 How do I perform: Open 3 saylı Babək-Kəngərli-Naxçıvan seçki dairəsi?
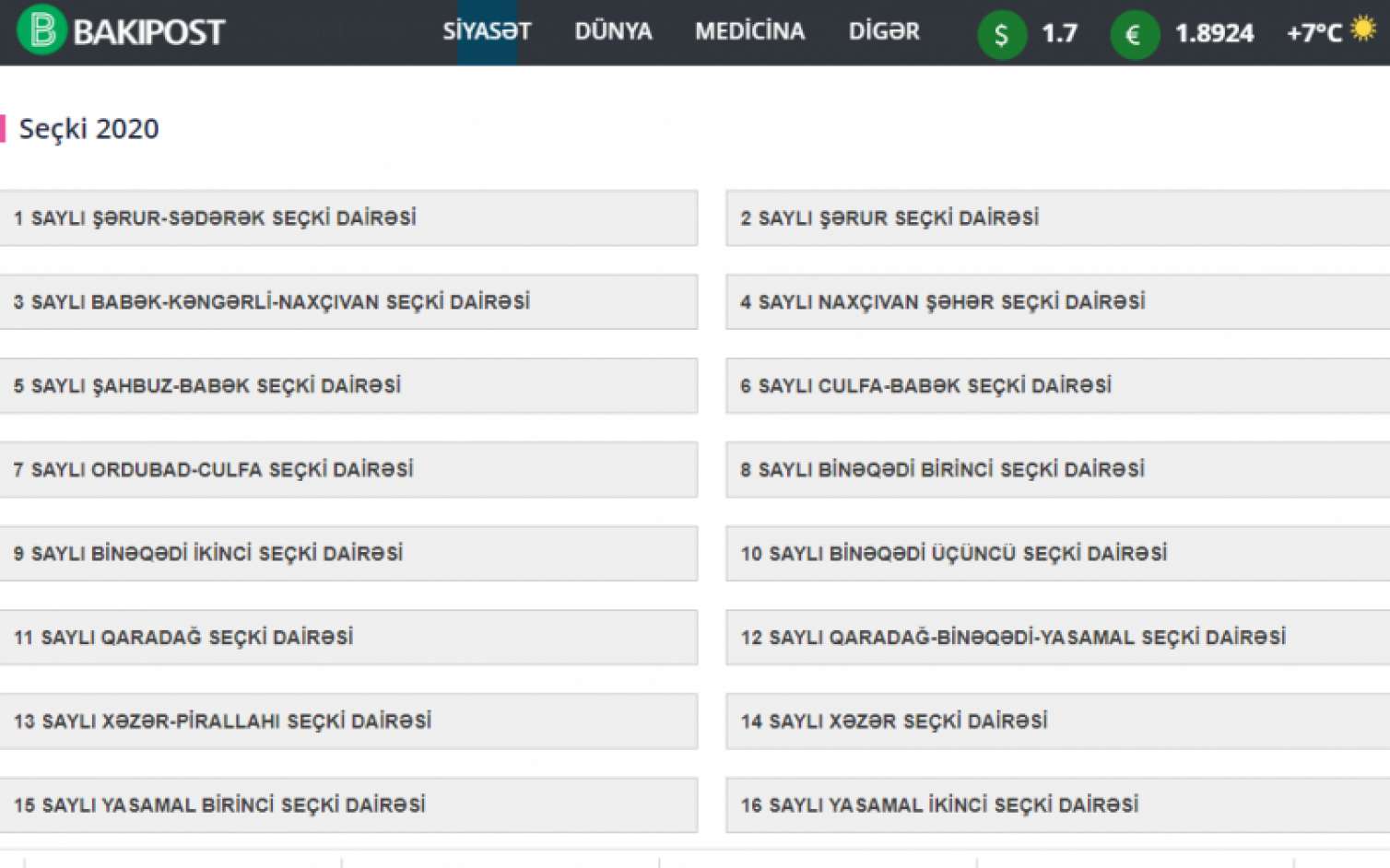click(348, 302)
